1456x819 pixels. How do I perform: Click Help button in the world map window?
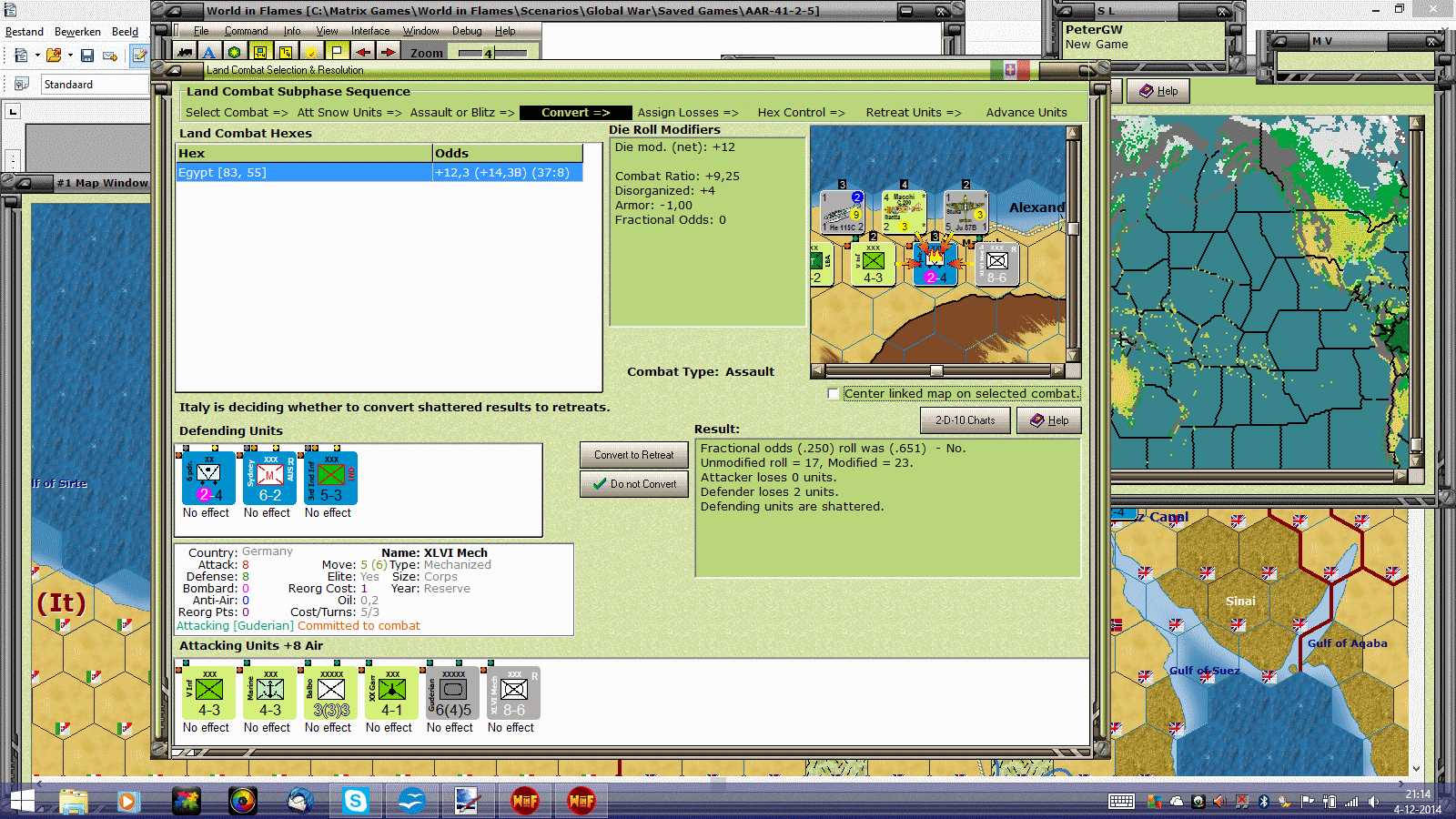(x=1158, y=91)
